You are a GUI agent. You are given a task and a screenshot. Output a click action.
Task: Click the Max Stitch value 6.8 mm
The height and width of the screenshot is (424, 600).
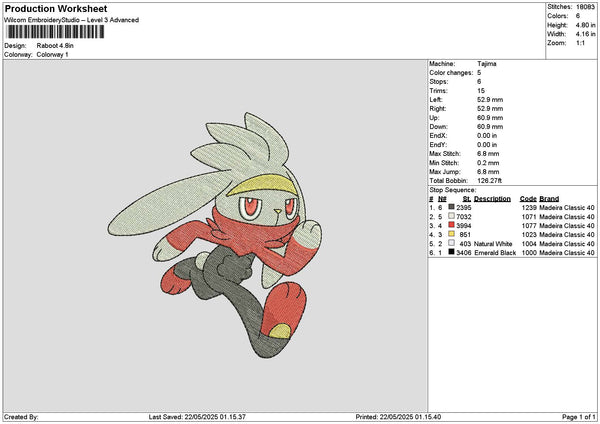pos(488,154)
